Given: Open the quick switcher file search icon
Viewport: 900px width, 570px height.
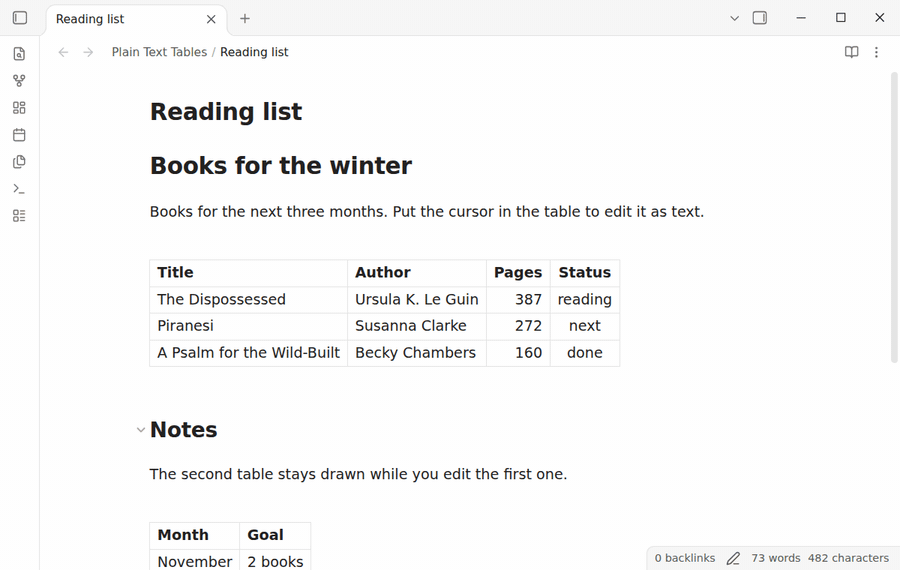Looking at the screenshot, I should (19, 54).
